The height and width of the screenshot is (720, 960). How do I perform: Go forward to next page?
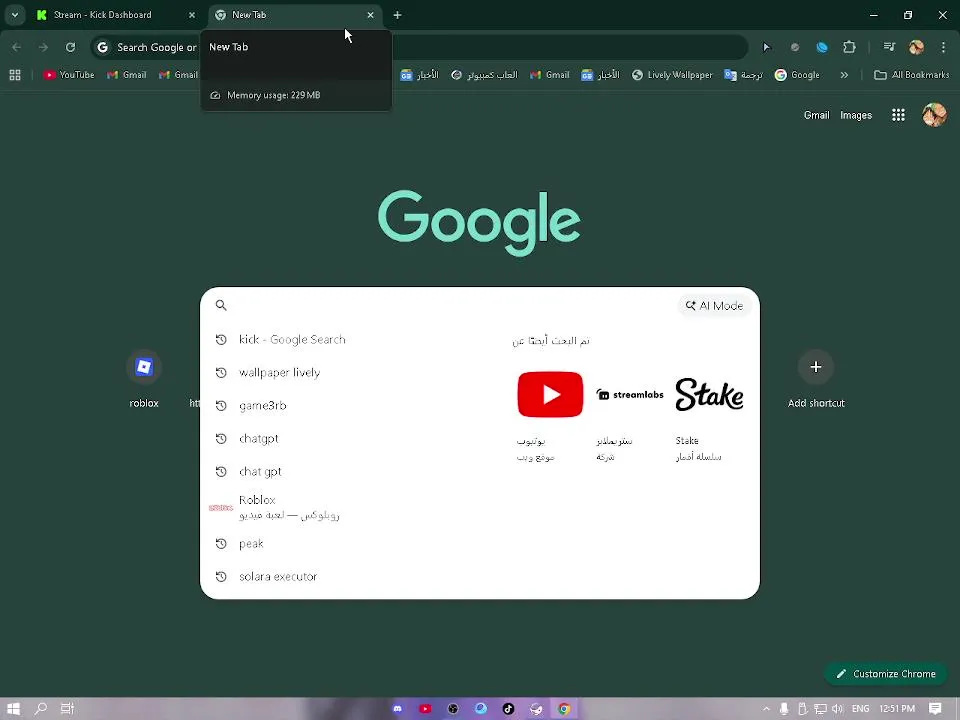(43, 47)
